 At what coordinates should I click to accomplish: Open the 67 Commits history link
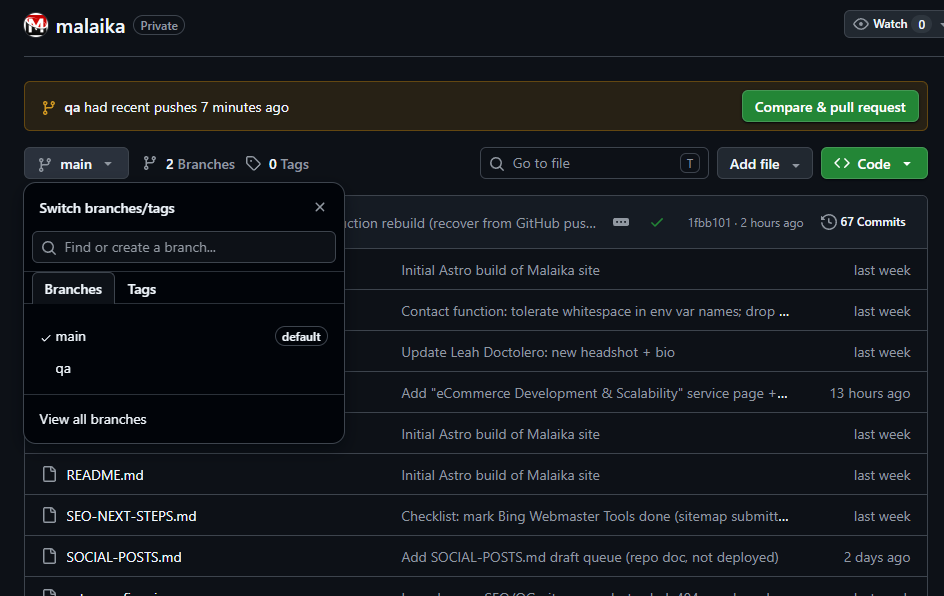pos(863,222)
